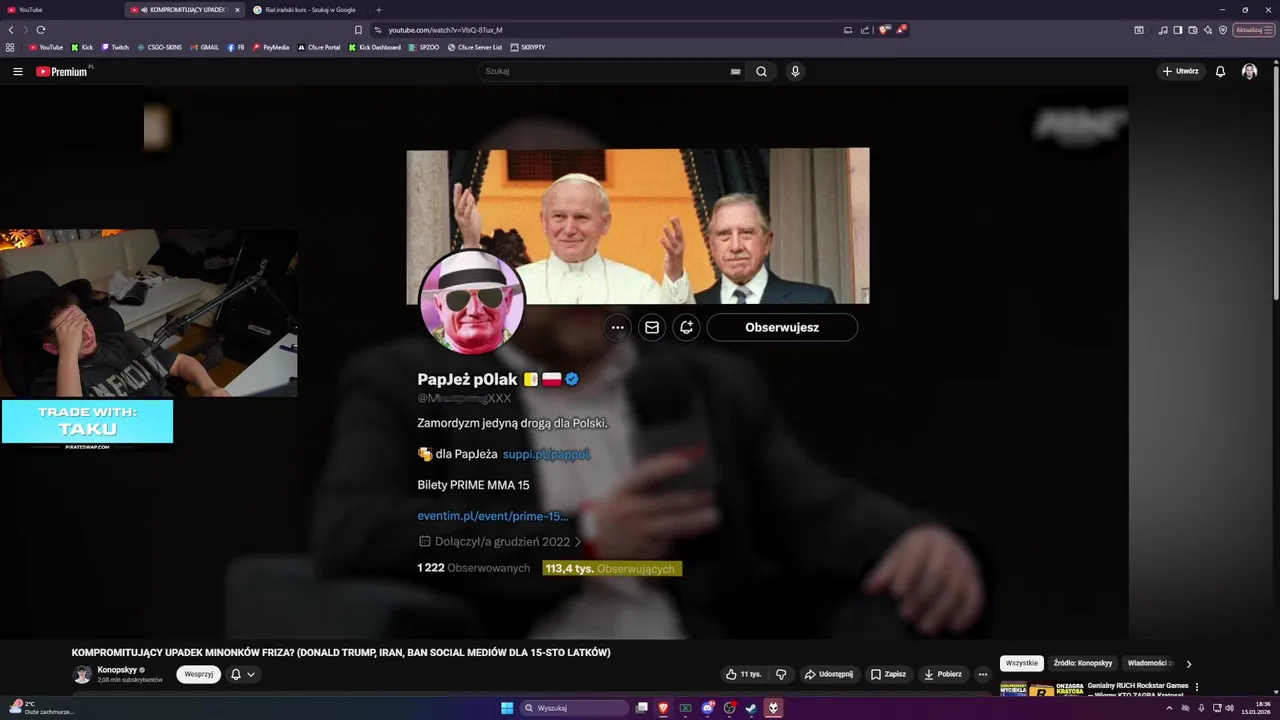Viewport: 1280px width, 720px height.
Task: Show hidden system tray icons chevron
Action: point(1169,708)
